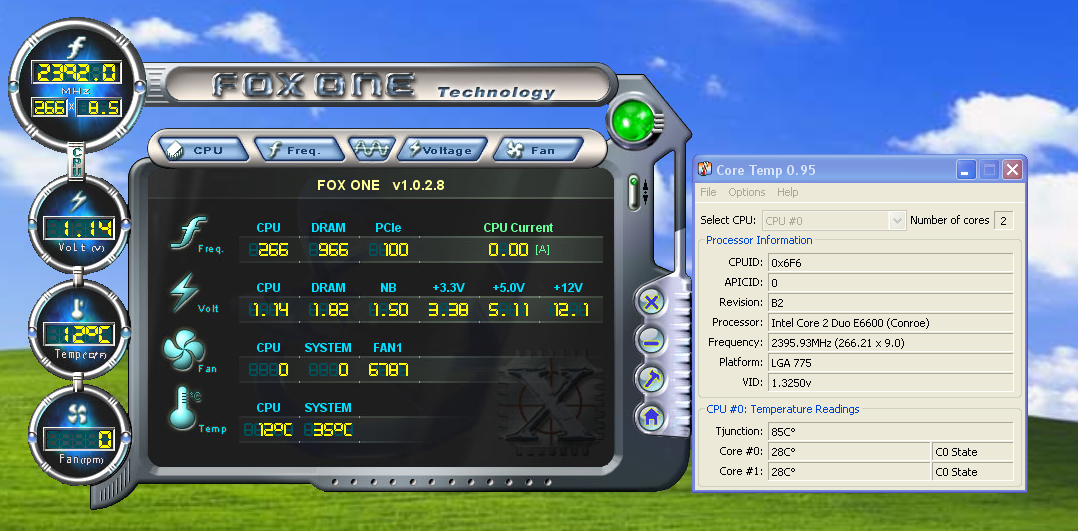Click the green orb indicator button
Viewport: 1078px width, 531px height.
point(633,121)
